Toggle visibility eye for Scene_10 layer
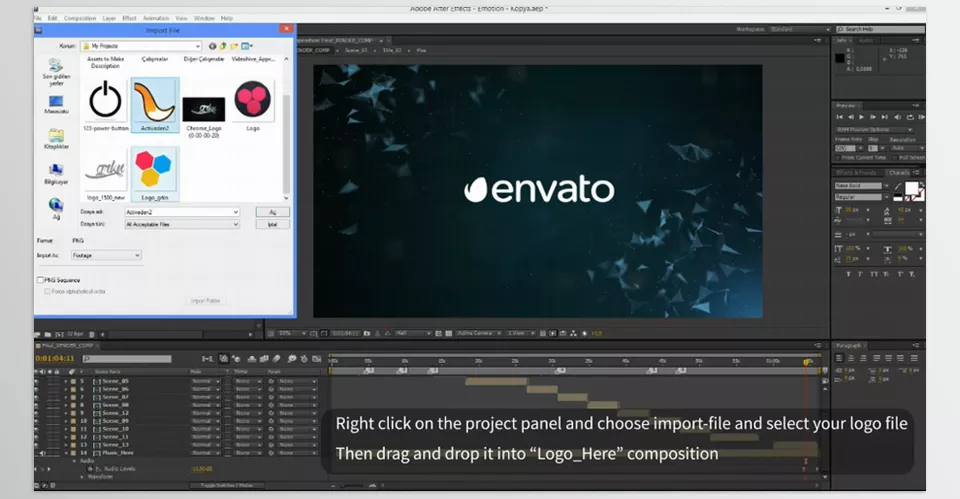The height and width of the screenshot is (499, 960). point(37,429)
